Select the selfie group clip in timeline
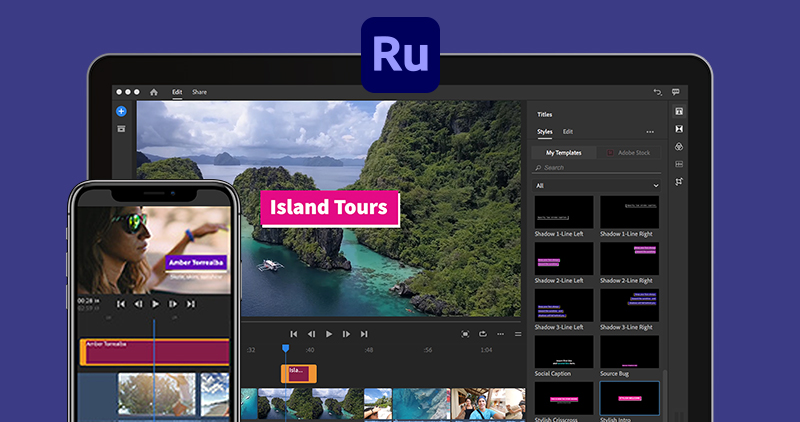800x422 pixels. coord(488,404)
